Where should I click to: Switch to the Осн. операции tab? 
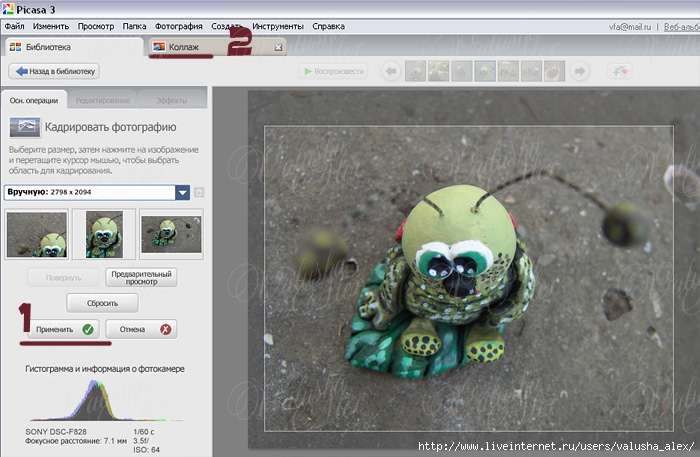tap(34, 100)
